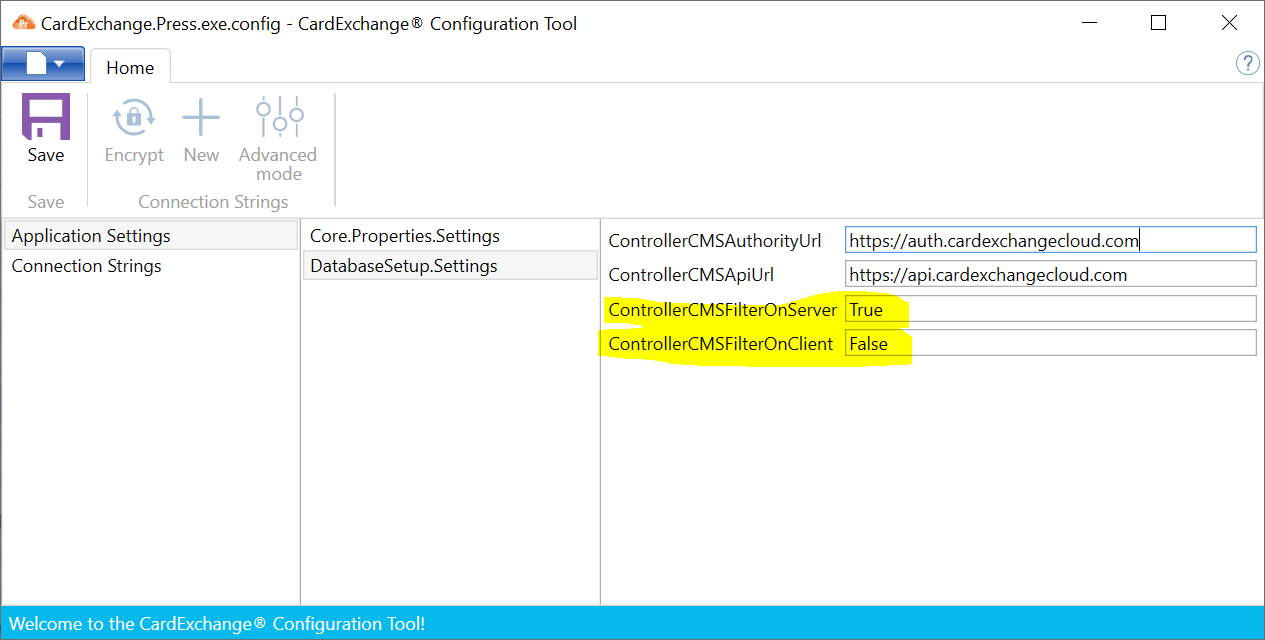The image size is (1265, 640).
Task: Maximize the Configuration Tool window
Action: [1158, 23]
